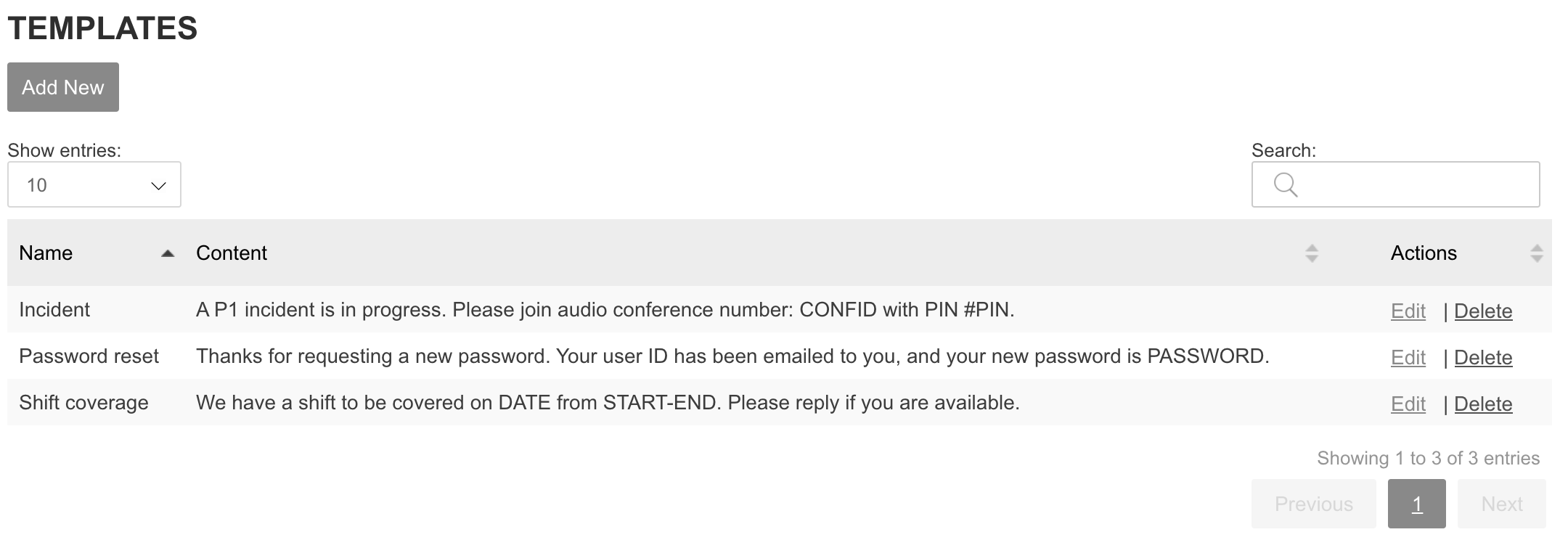This screenshot has width=1568, height=540.
Task: Click the Incident row name cell
Action: (x=54, y=310)
